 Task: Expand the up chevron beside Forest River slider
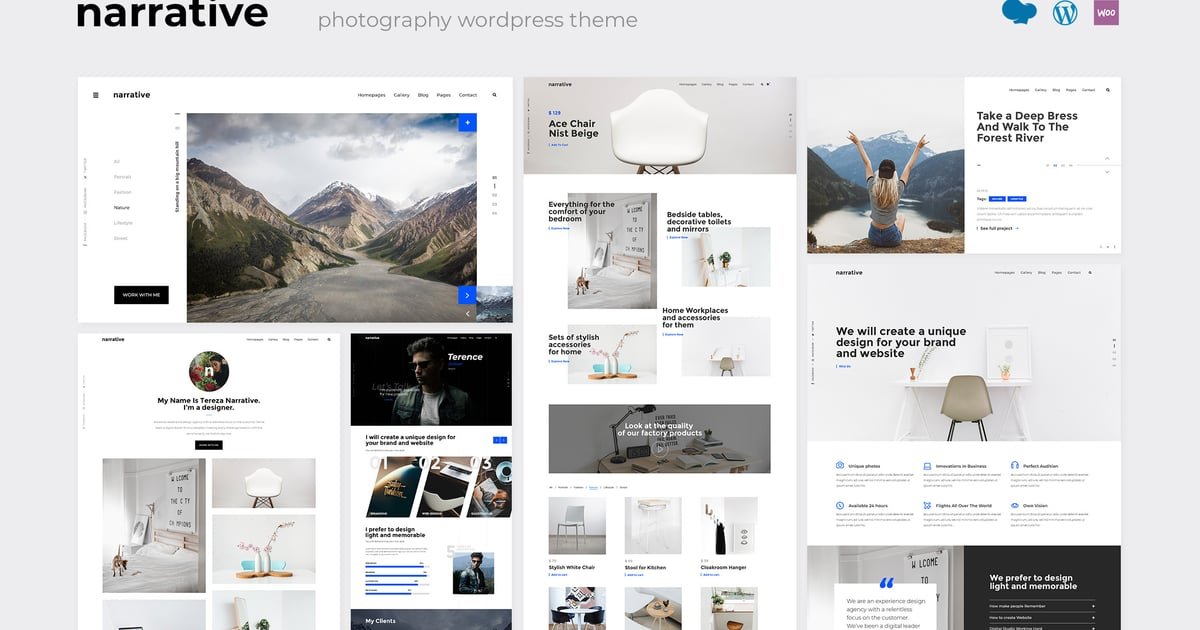[1107, 158]
